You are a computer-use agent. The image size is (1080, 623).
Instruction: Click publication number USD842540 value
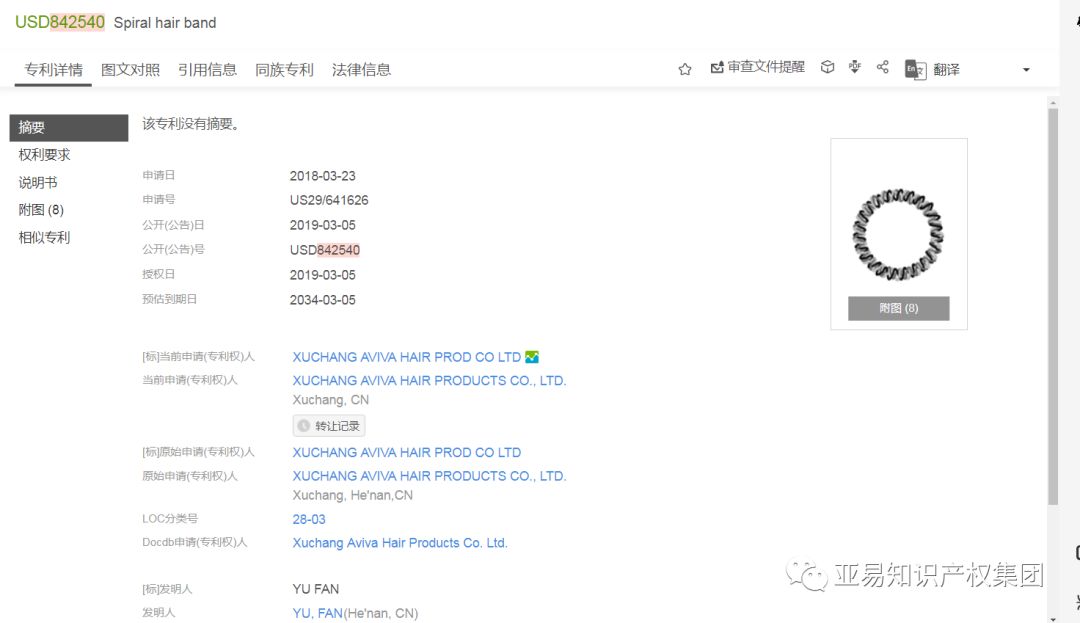[324, 250]
